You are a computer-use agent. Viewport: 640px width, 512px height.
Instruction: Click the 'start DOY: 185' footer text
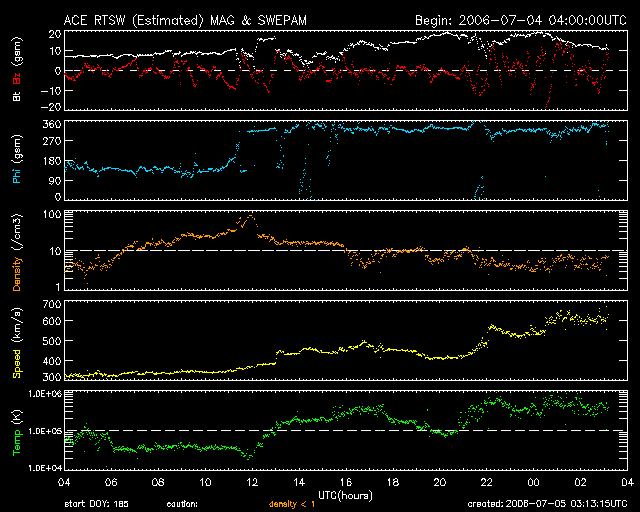[97, 504]
